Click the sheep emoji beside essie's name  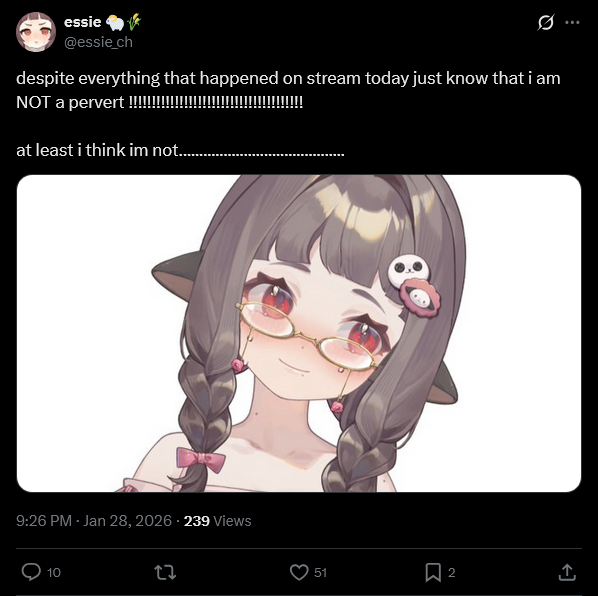[x=115, y=22]
